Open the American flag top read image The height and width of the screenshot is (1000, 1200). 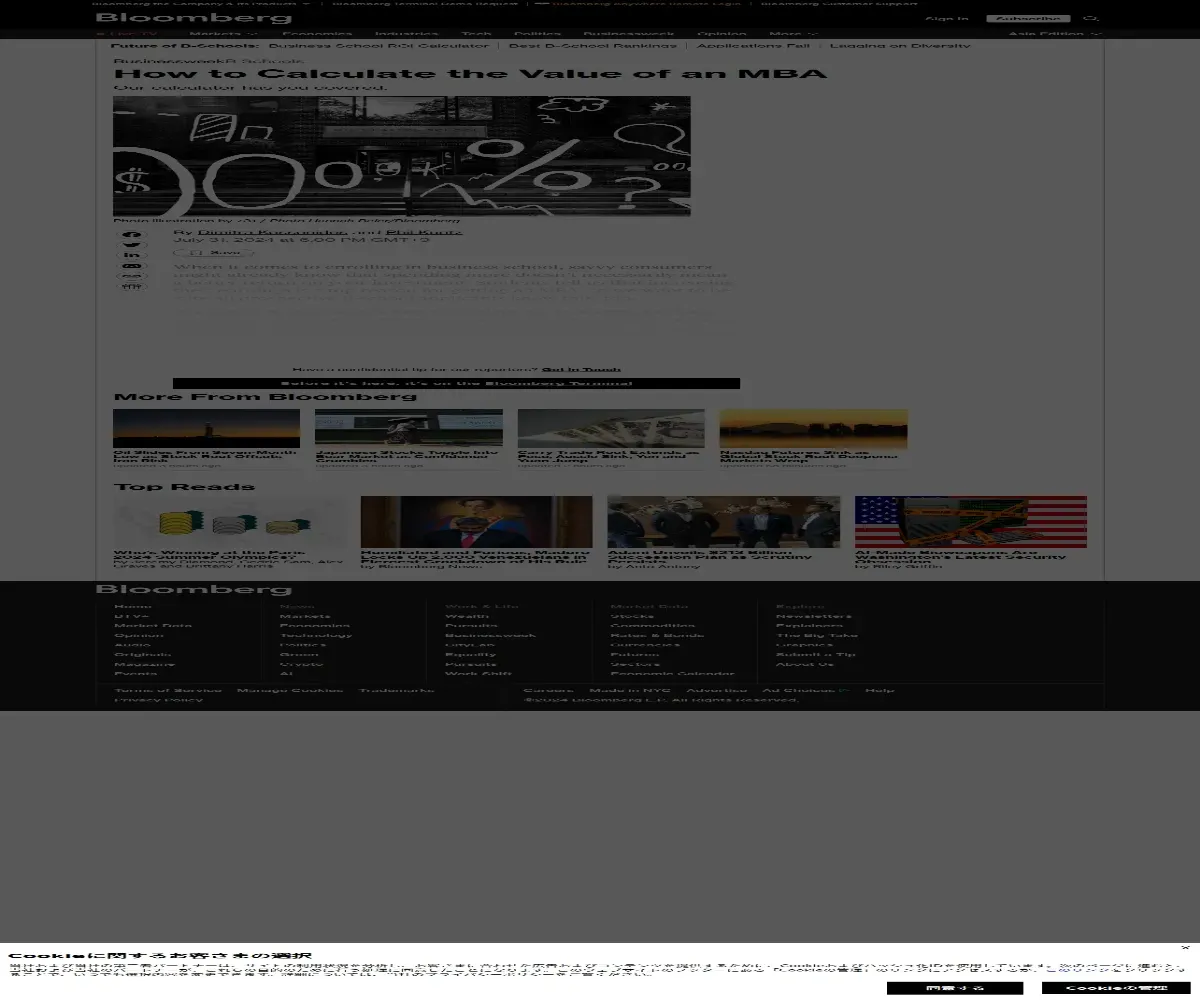[x=971, y=521]
